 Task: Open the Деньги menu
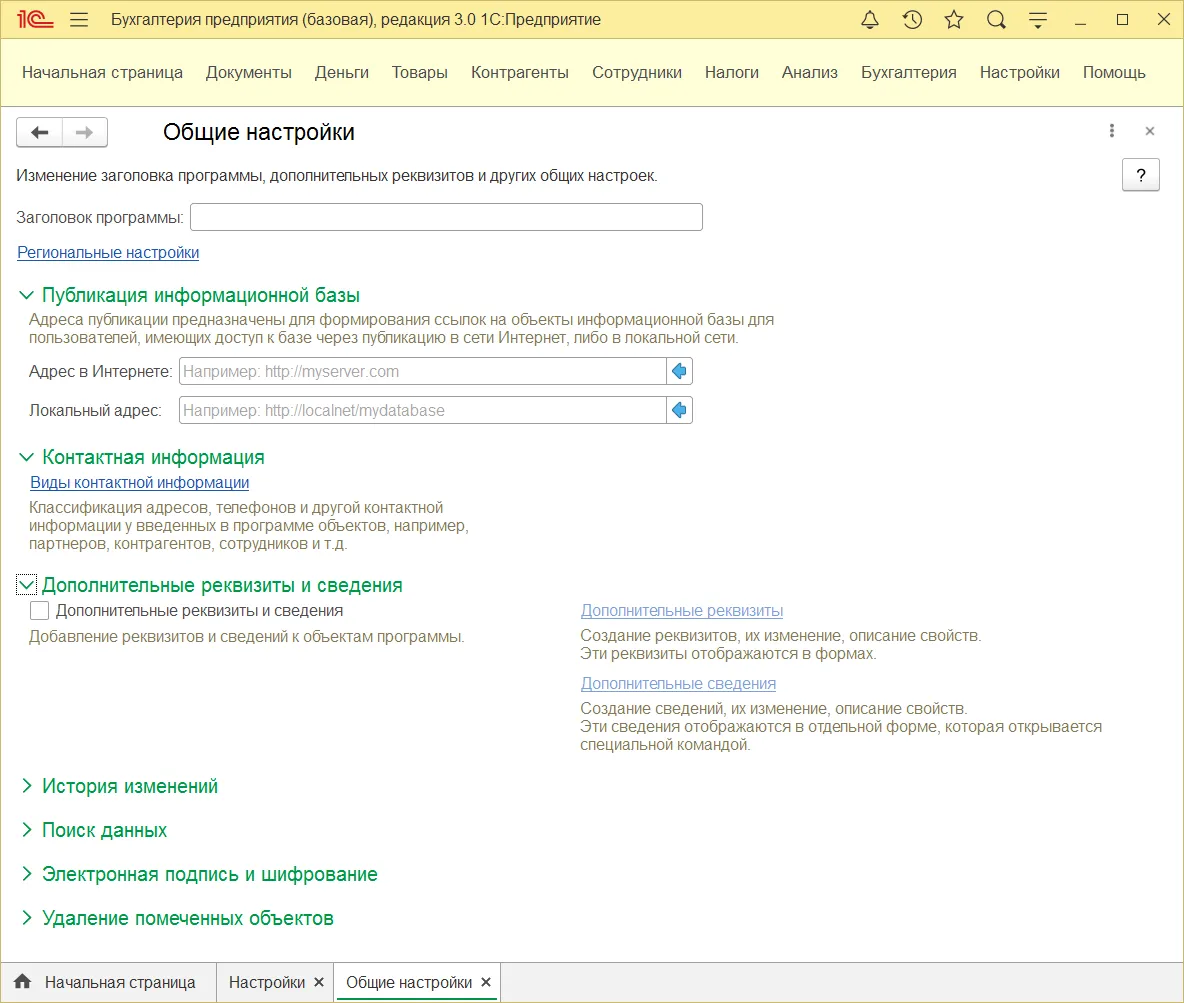pyautogui.click(x=341, y=73)
